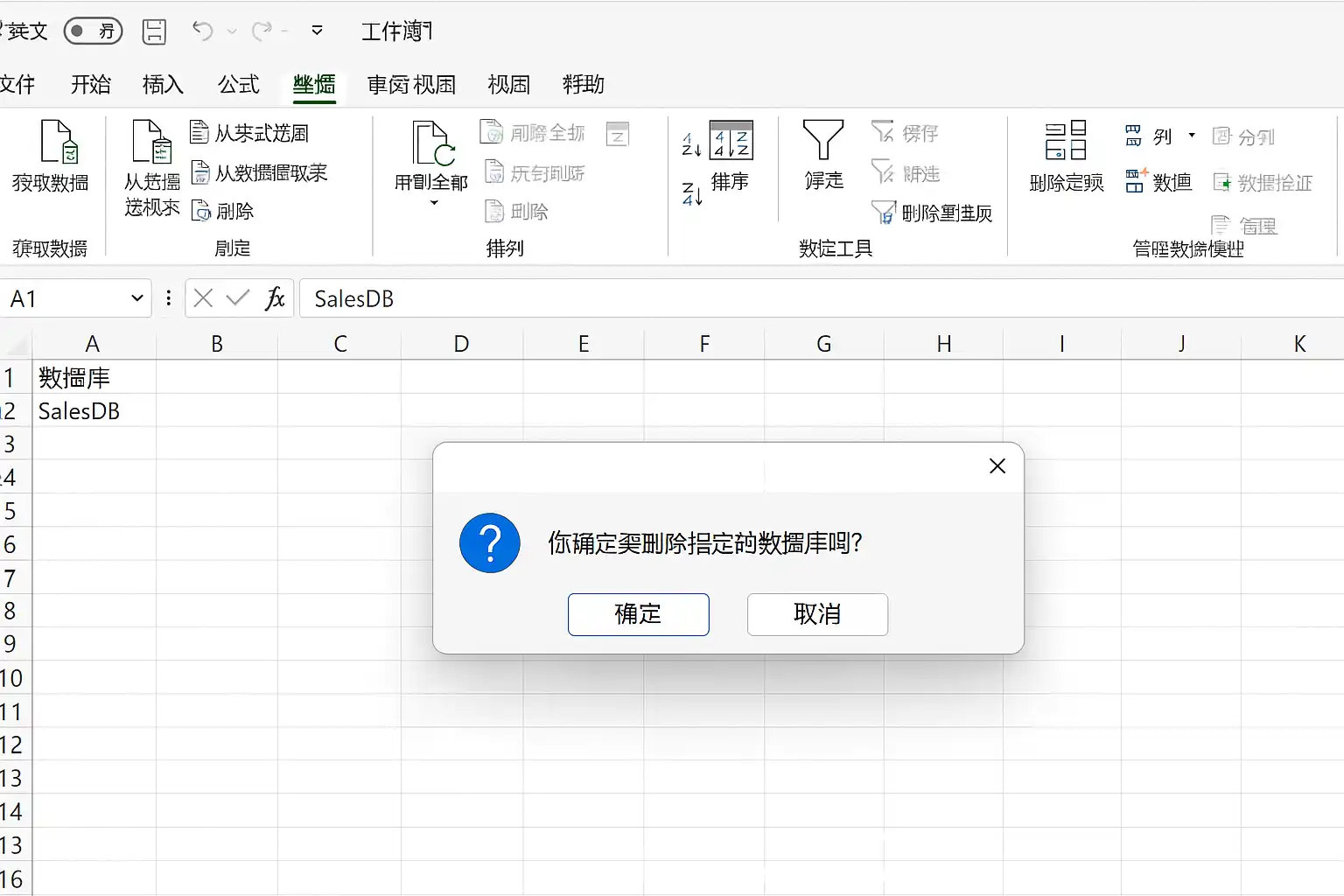Click the Refresh All icon
Screen dimensions: 1344x896
pos(434,143)
